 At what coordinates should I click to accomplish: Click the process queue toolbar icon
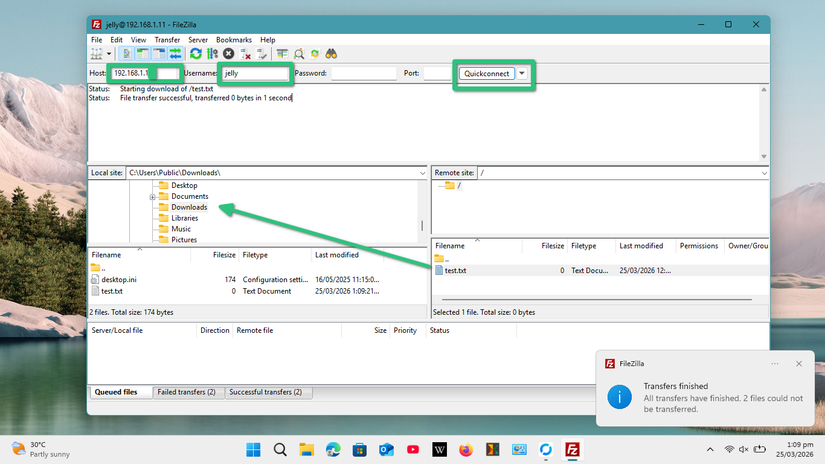[x=212, y=54]
